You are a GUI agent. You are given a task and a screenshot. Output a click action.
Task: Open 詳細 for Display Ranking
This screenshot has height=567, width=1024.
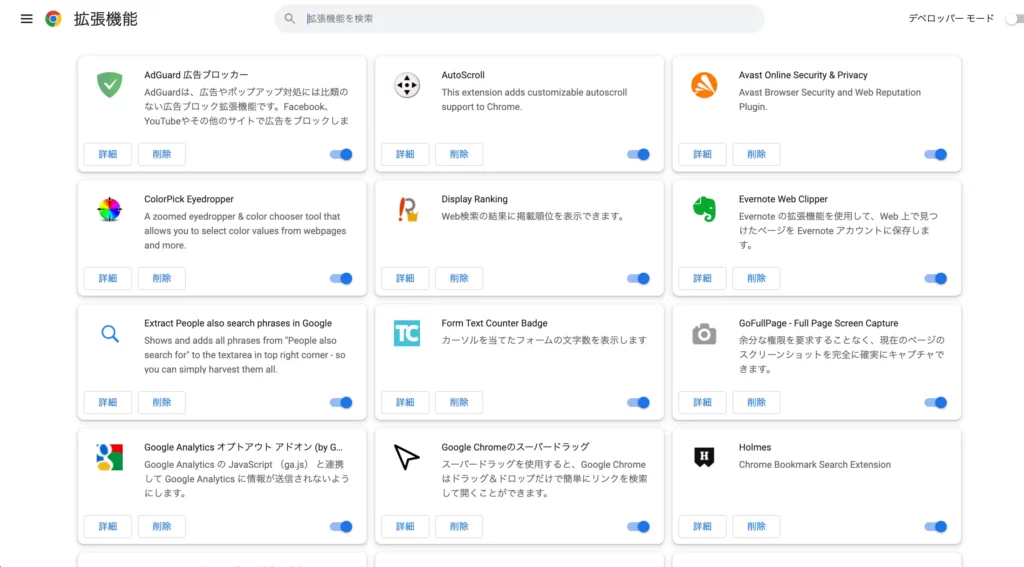pos(405,278)
